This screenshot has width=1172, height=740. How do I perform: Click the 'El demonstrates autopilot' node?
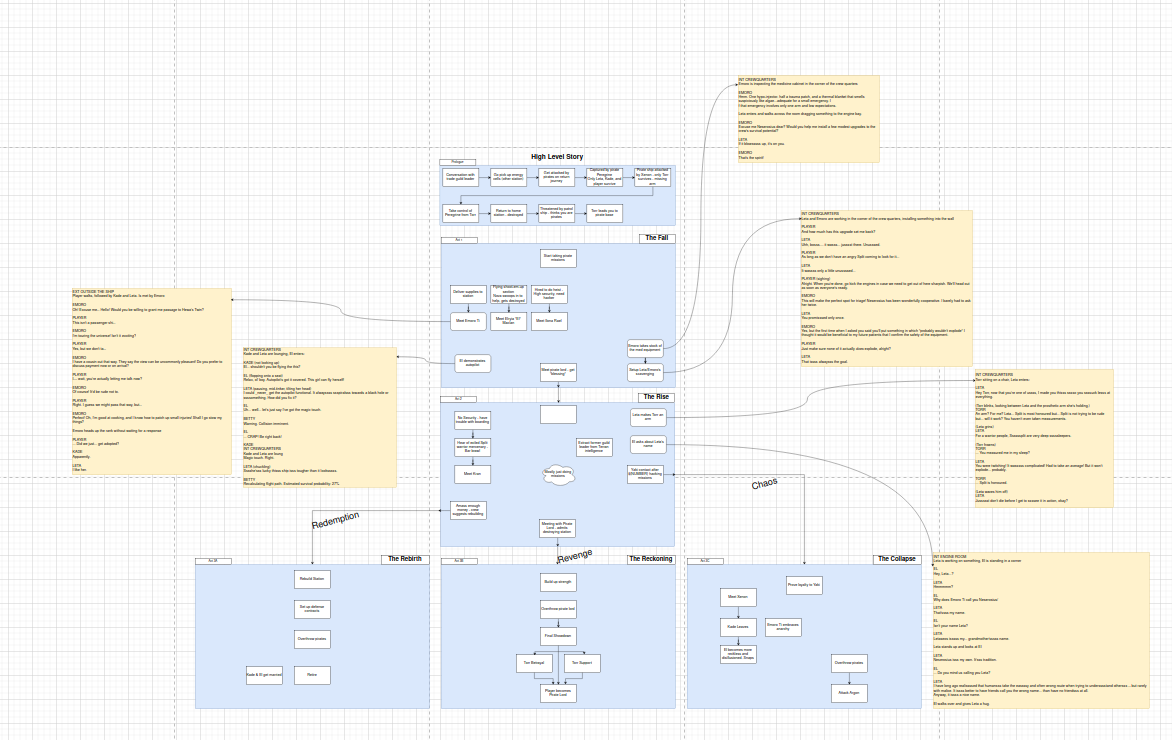click(472, 363)
